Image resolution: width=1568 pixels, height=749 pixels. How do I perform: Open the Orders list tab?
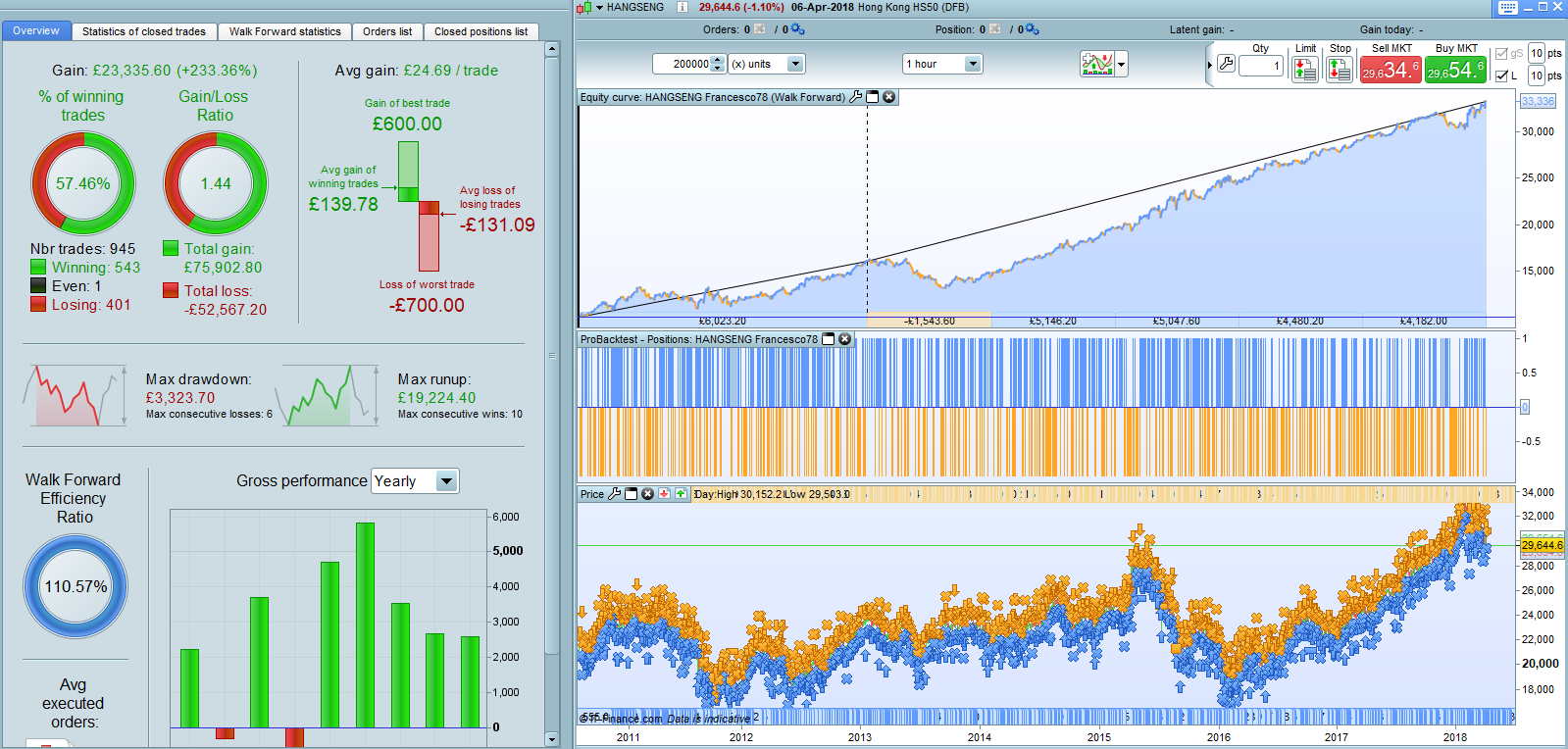387,31
